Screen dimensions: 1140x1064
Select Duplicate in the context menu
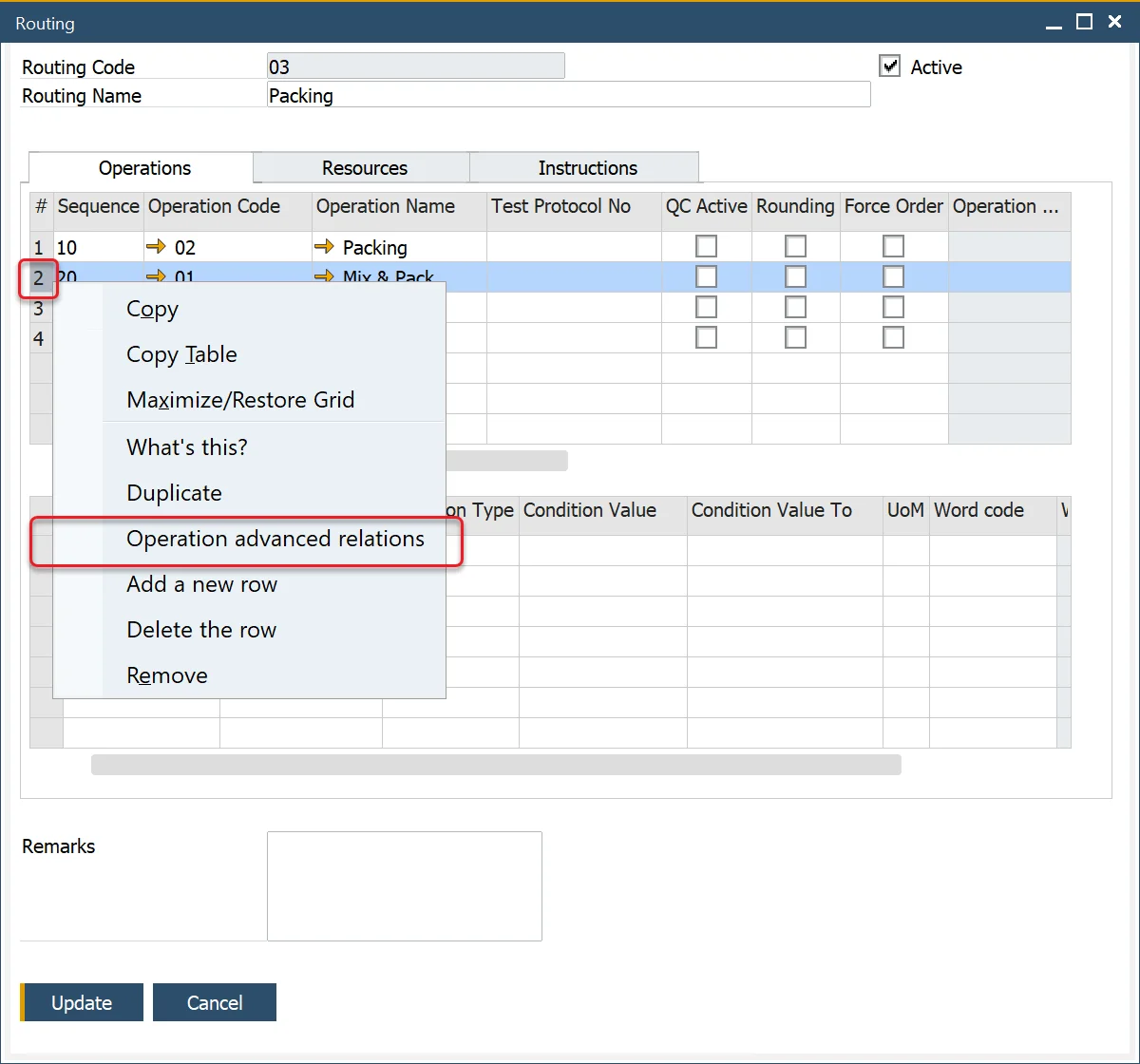[x=174, y=493]
